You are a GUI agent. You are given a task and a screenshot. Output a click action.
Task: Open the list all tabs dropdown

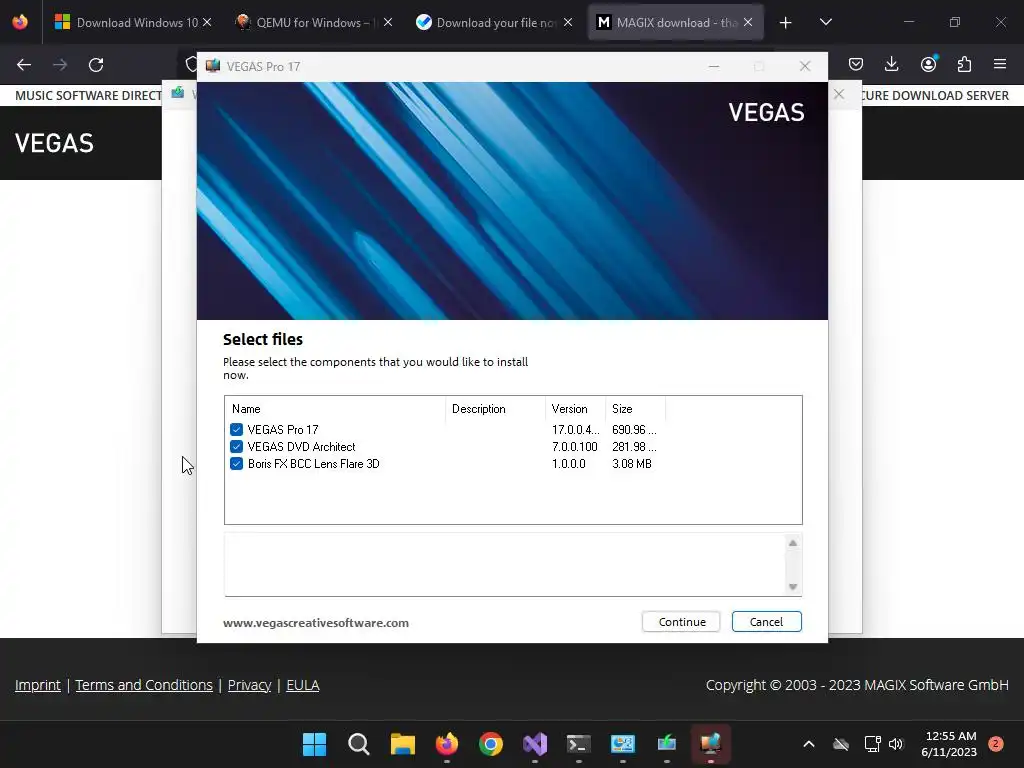coord(826,22)
